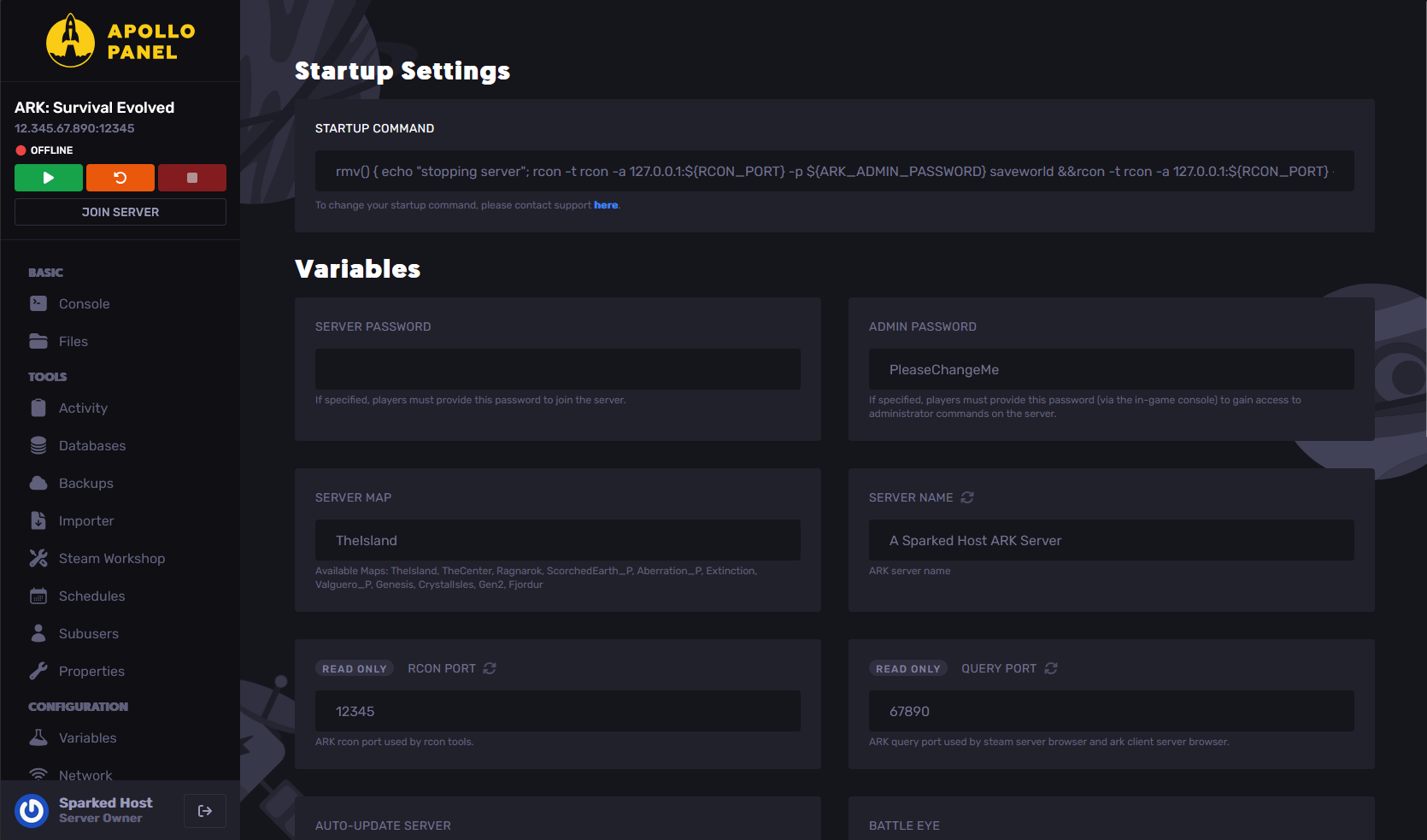Screen dimensions: 1427x840
Task: Follow the 'here' support link
Action: [x=605, y=205]
